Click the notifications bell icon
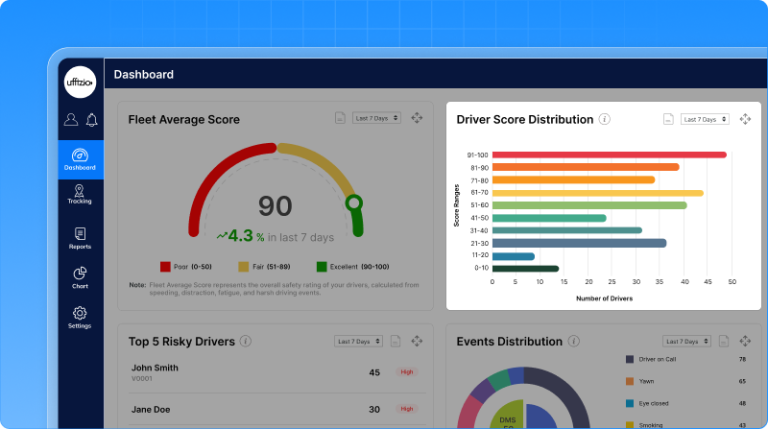 (x=92, y=120)
